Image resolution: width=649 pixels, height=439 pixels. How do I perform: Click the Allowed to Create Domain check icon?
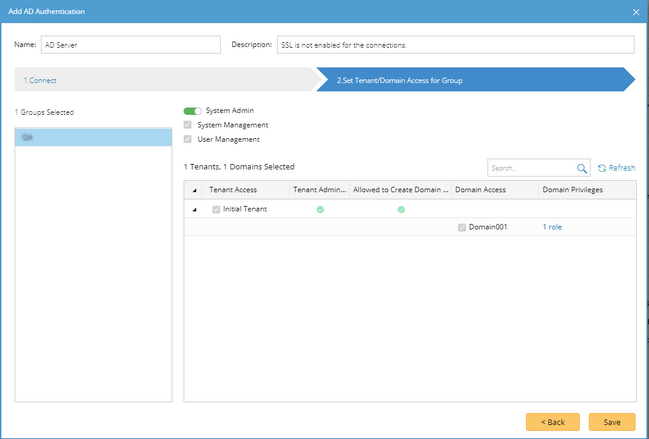coord(401,209)
